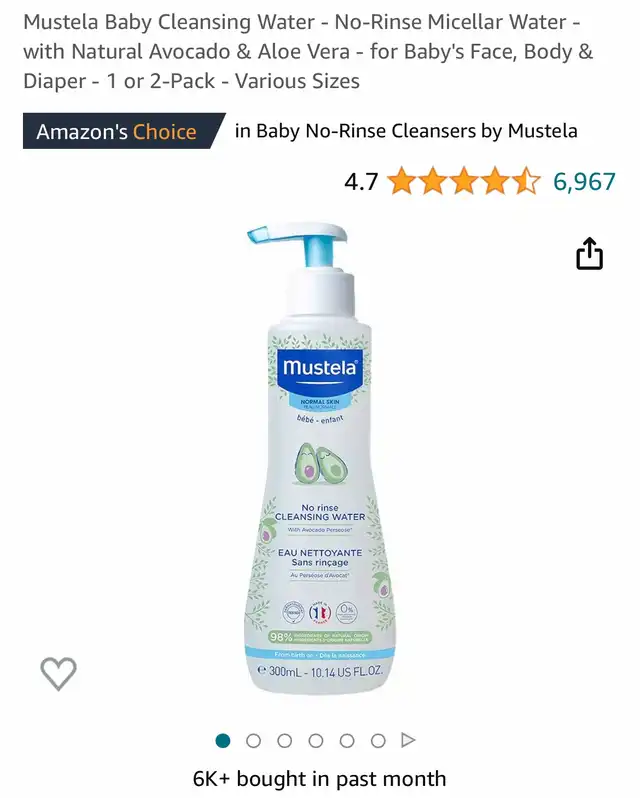Jump to the fifth carousel image dot
Image resolution: width=640 pixels, height=798 pixels.
[347, 740]
